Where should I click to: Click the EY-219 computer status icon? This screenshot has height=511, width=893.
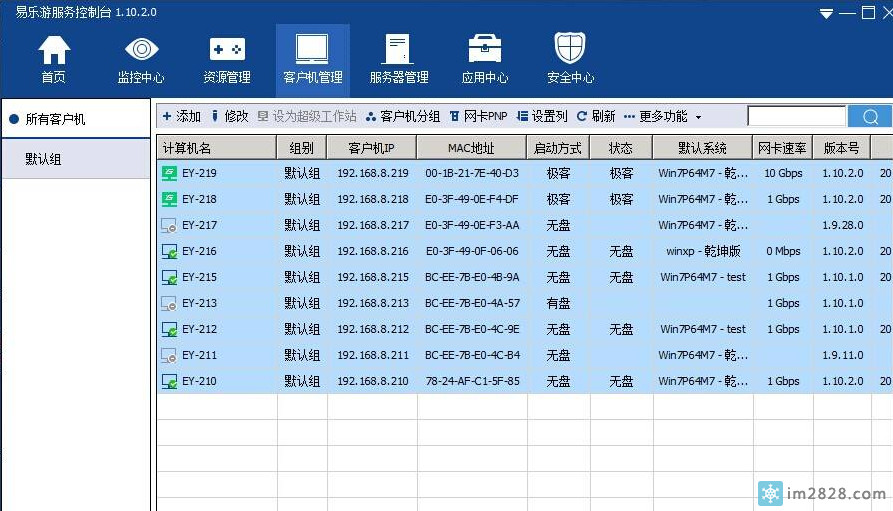(x=169, y=173)
